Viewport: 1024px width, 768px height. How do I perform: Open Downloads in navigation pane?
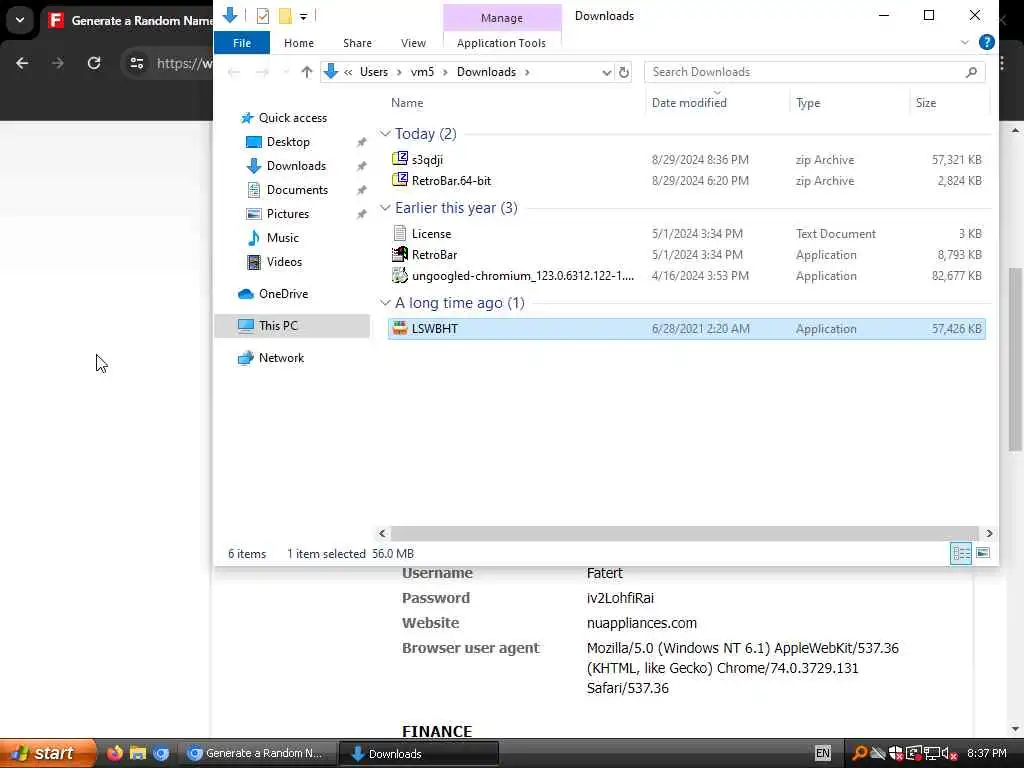pos(296,166)
